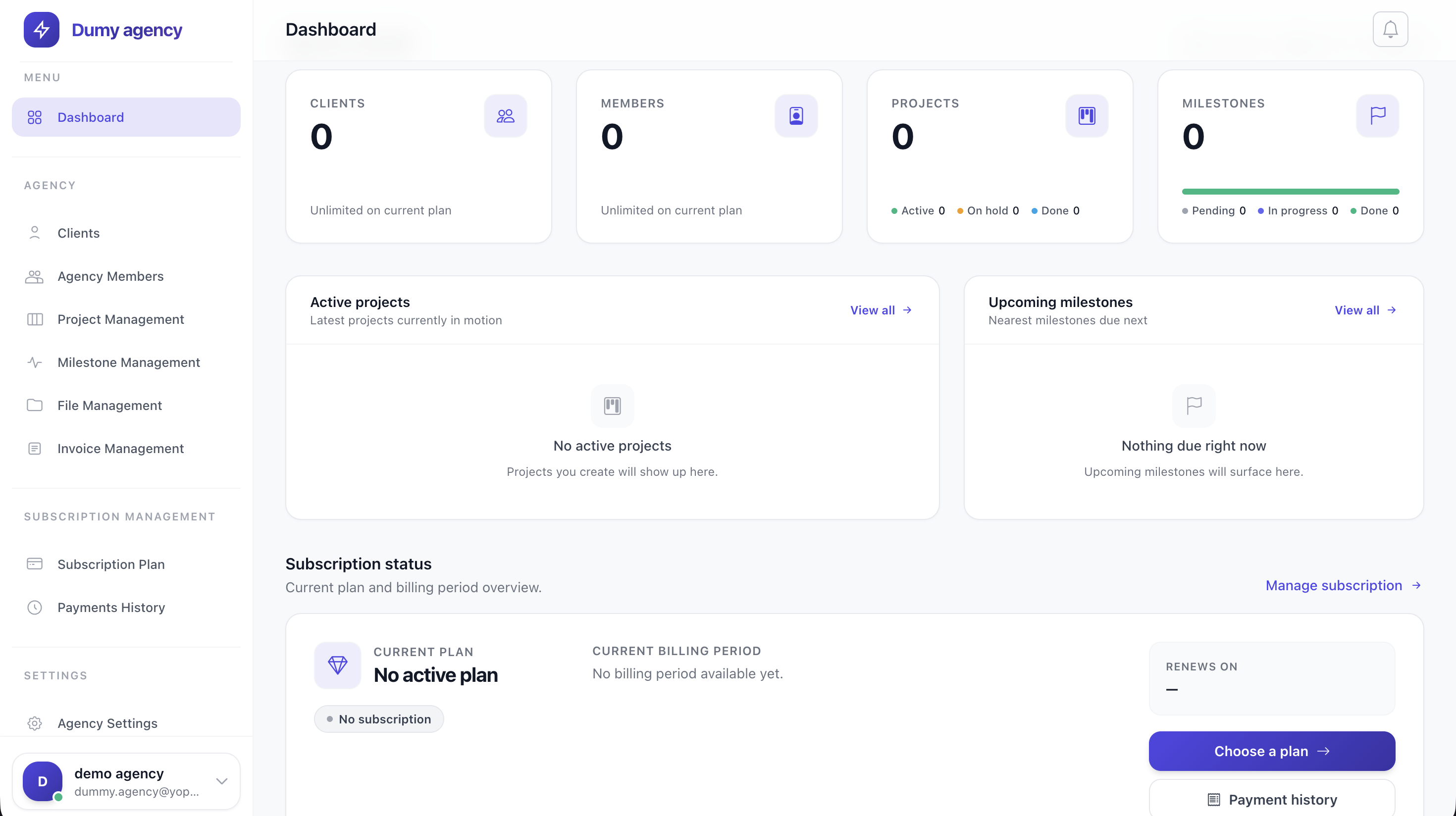Click the Agency Settings gear icon
1456x816 pixels.
click(x=35, y=723)
